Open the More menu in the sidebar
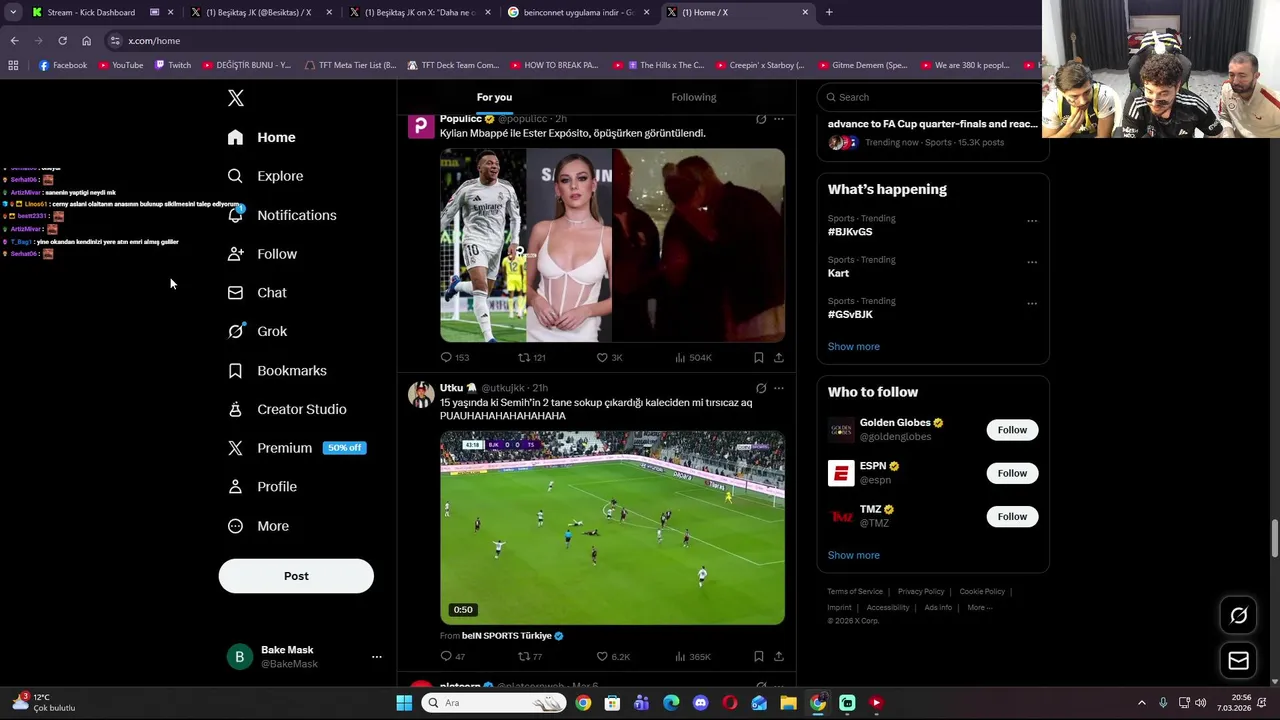The width and height of the screenshot is (1280, 720). 259,526
